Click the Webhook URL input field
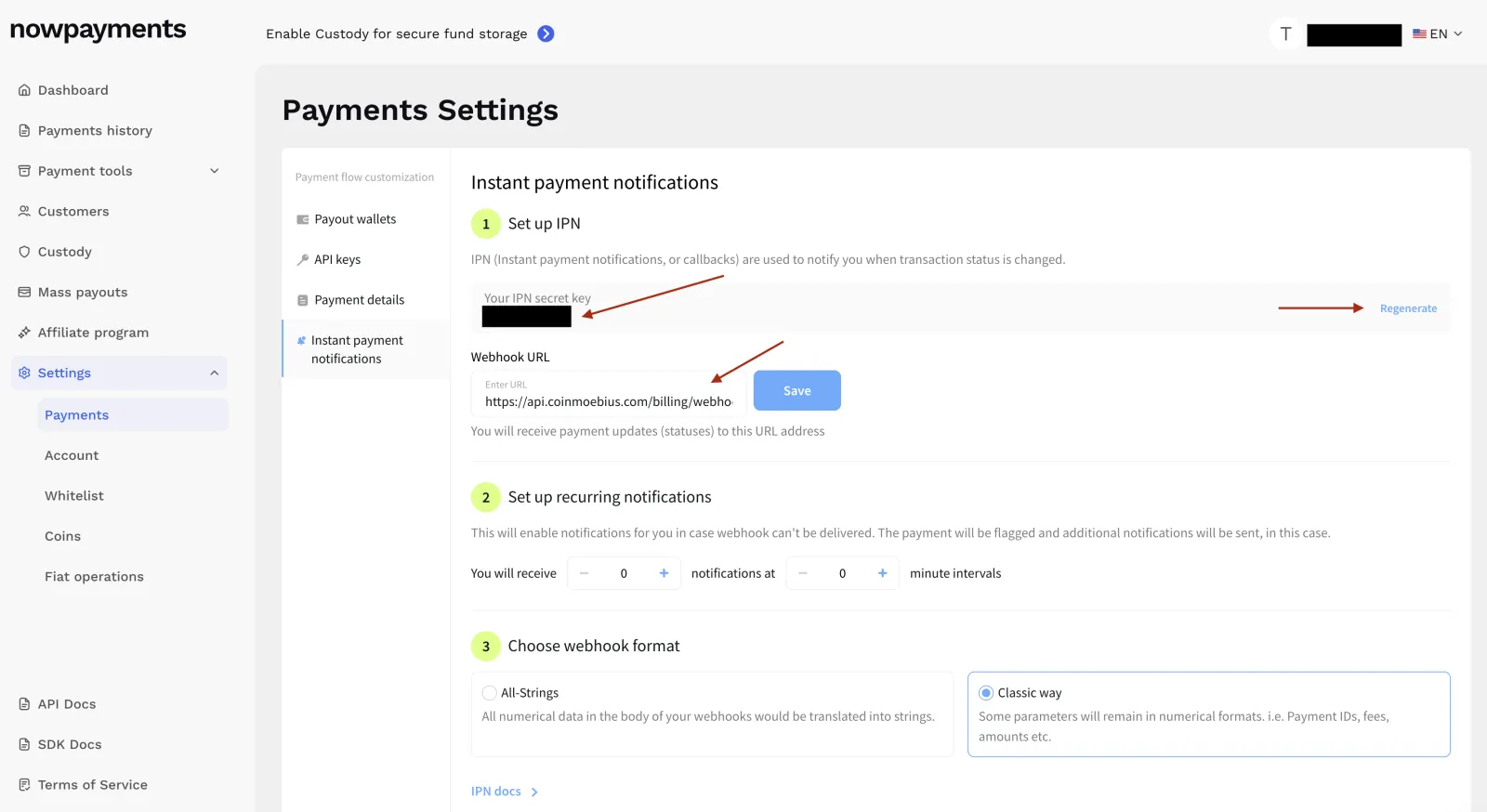The image size is (1487, 812). pos(609,393)
